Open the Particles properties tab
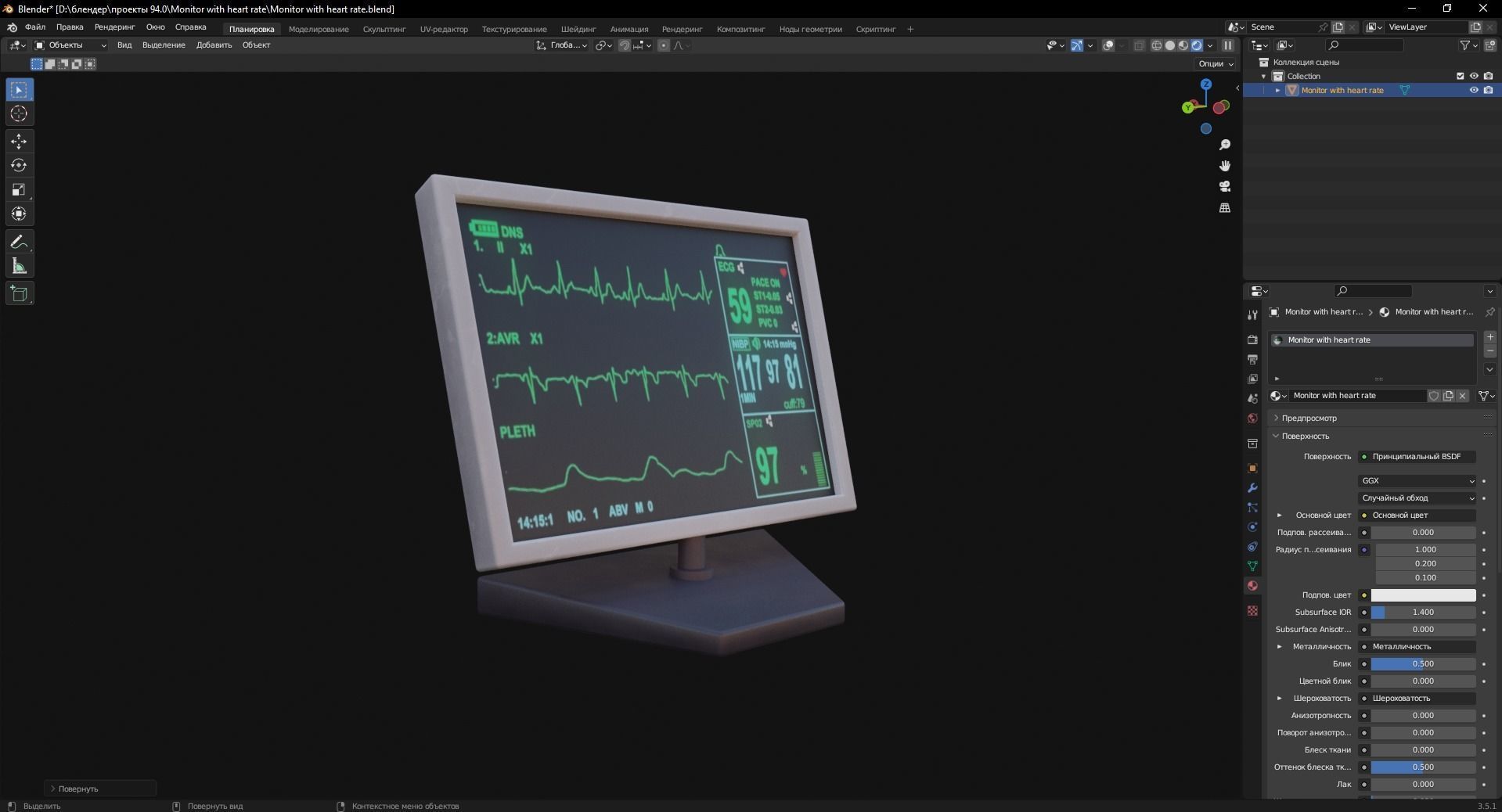The height and width of the screenshot is (812, 1502). tap(1252, 507)
